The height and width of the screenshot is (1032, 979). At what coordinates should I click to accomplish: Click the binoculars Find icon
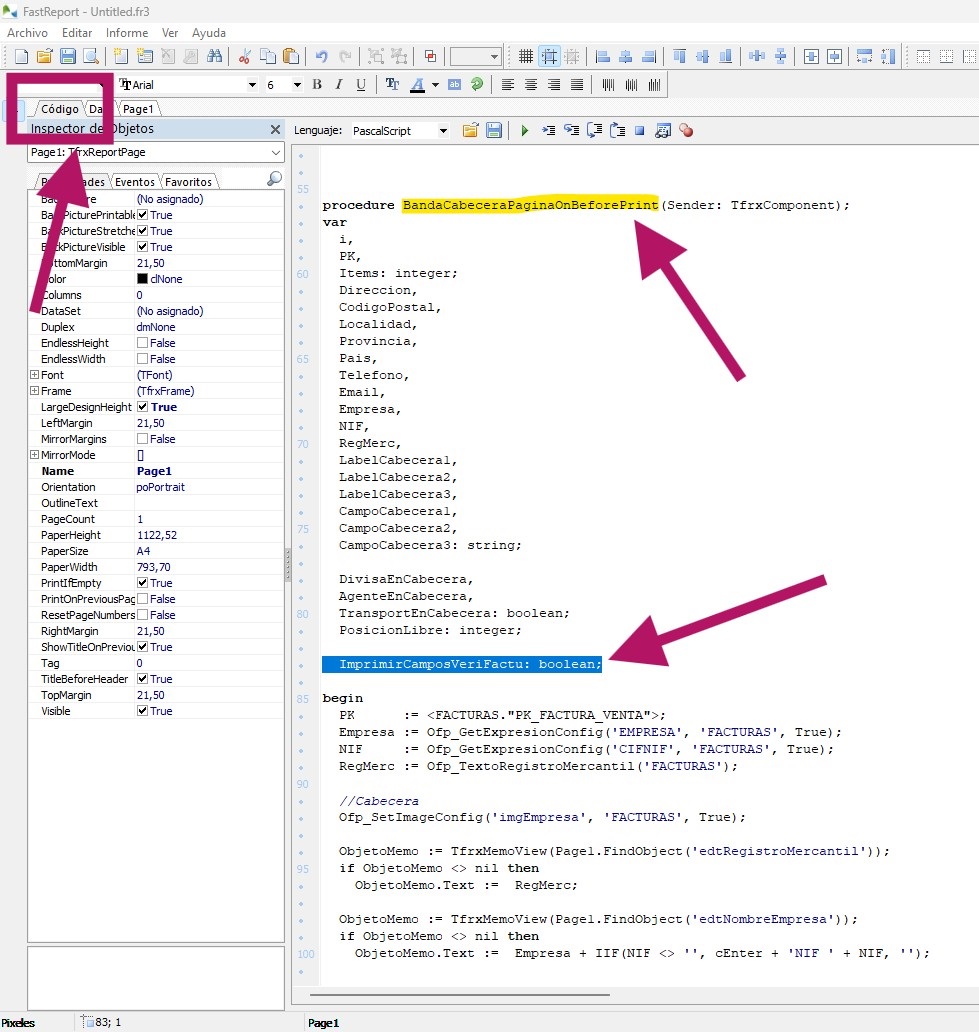214,57
